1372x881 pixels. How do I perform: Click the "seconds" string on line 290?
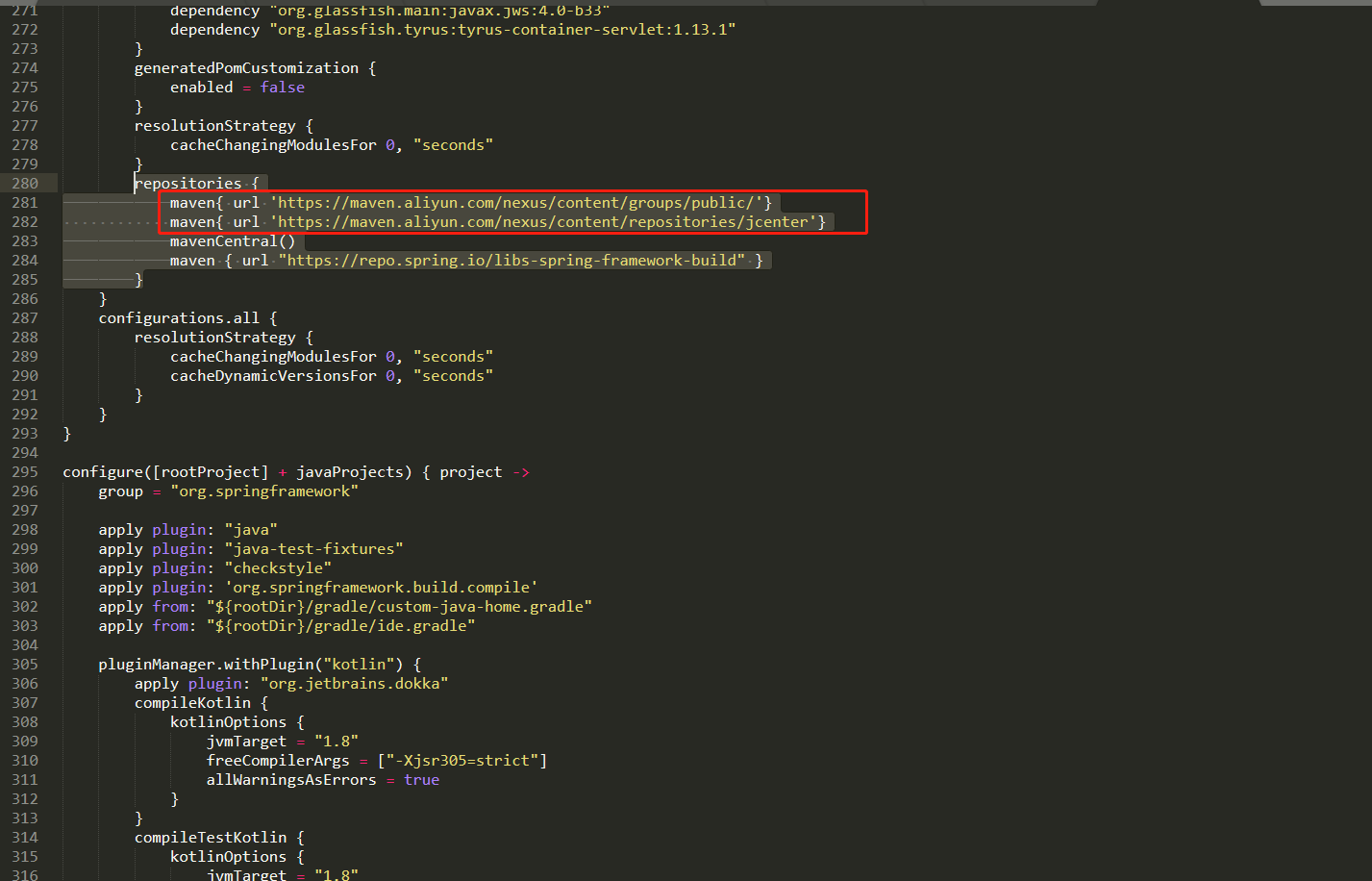click(453, 376)
